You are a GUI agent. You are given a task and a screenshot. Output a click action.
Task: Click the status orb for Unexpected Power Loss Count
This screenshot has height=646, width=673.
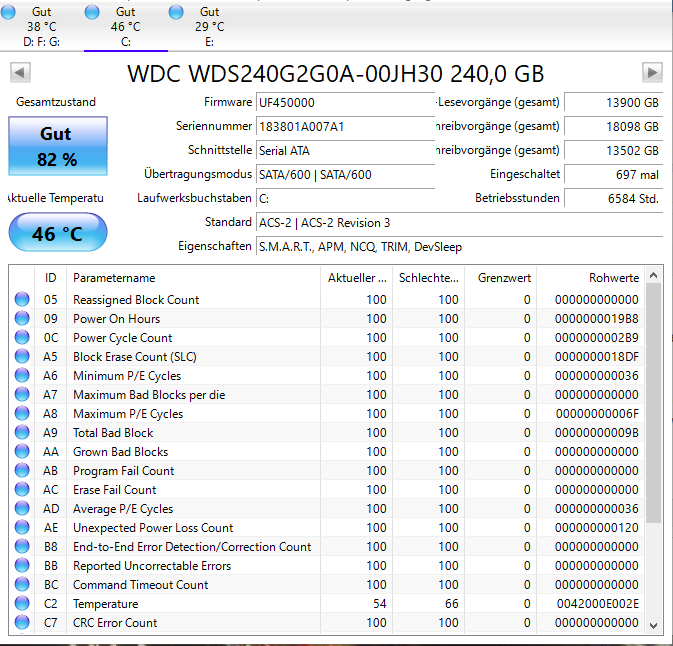pyautogui.click(x=22, y=527)
